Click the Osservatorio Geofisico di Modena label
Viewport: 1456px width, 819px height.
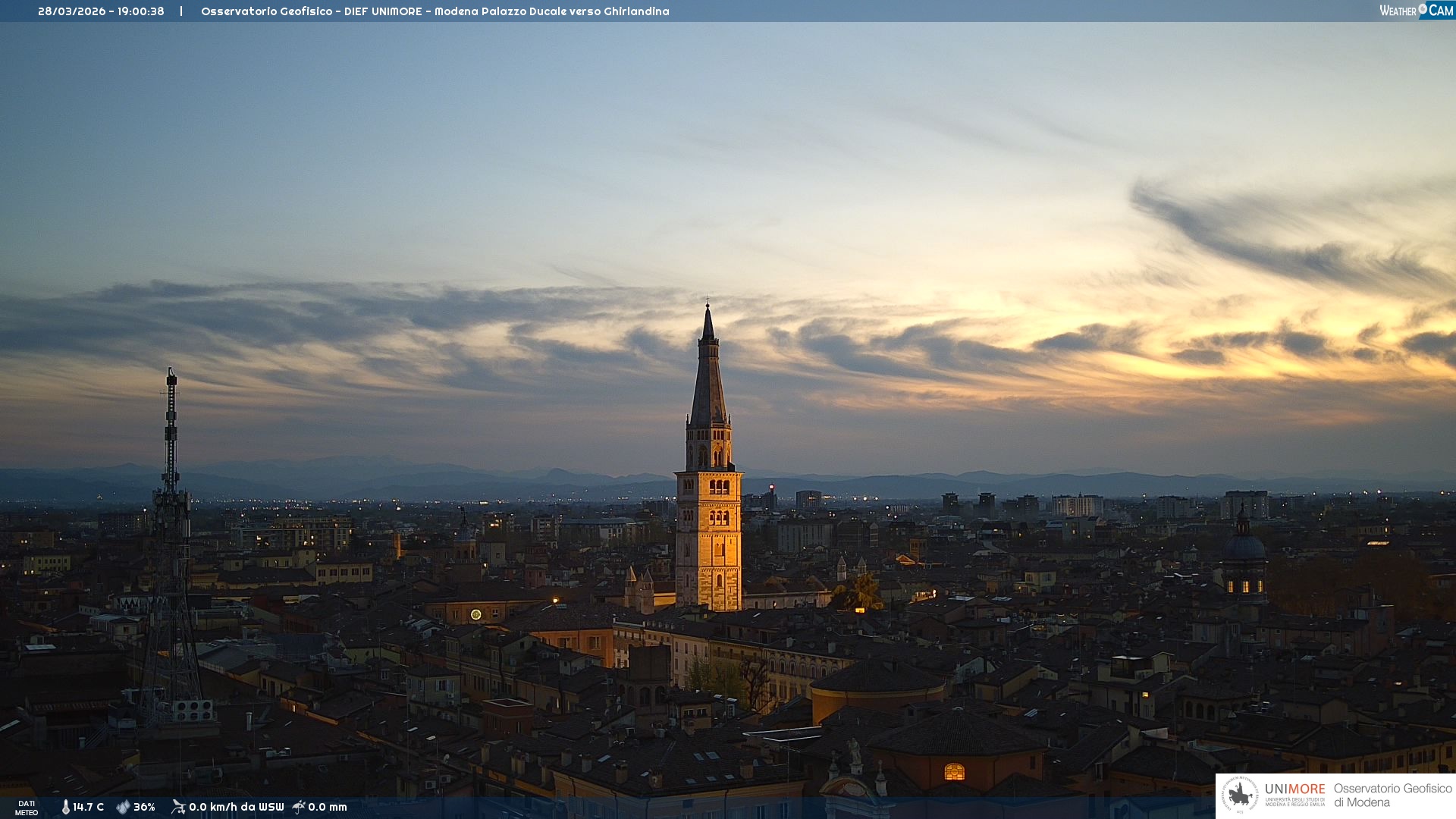[1392, 795]
